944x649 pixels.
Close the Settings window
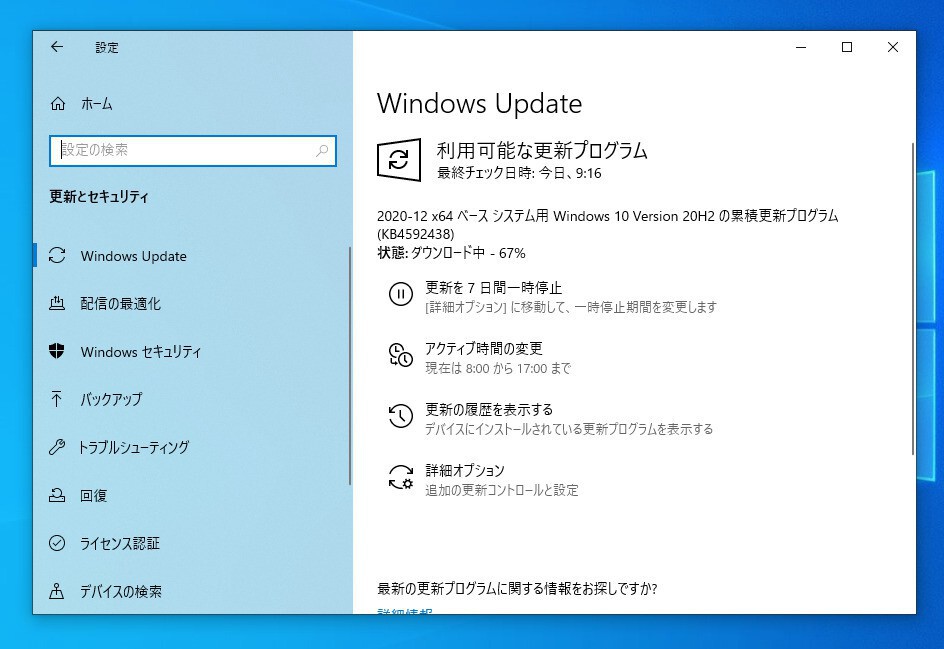click(x=893, y=47)
